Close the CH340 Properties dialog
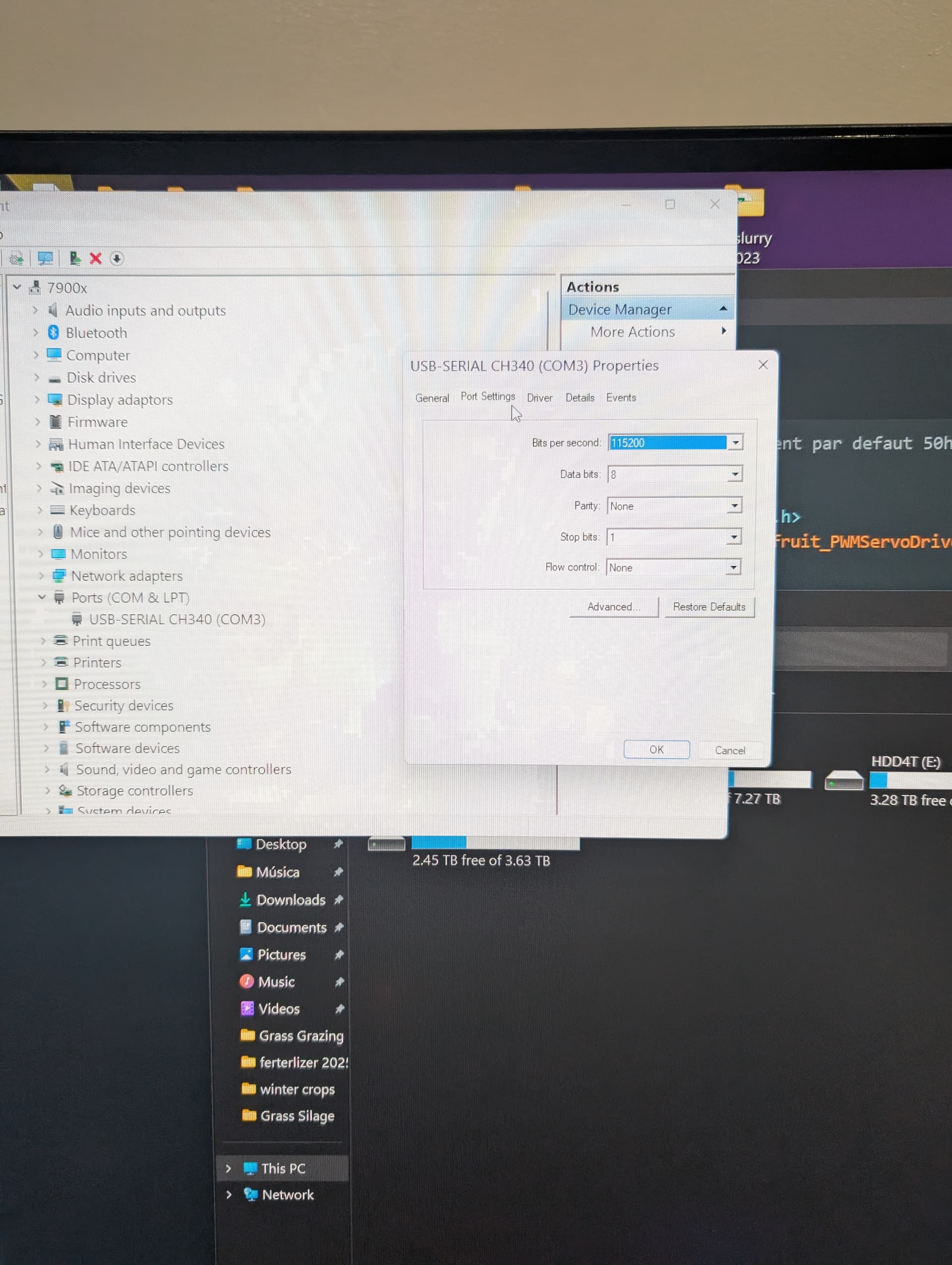 763,365
